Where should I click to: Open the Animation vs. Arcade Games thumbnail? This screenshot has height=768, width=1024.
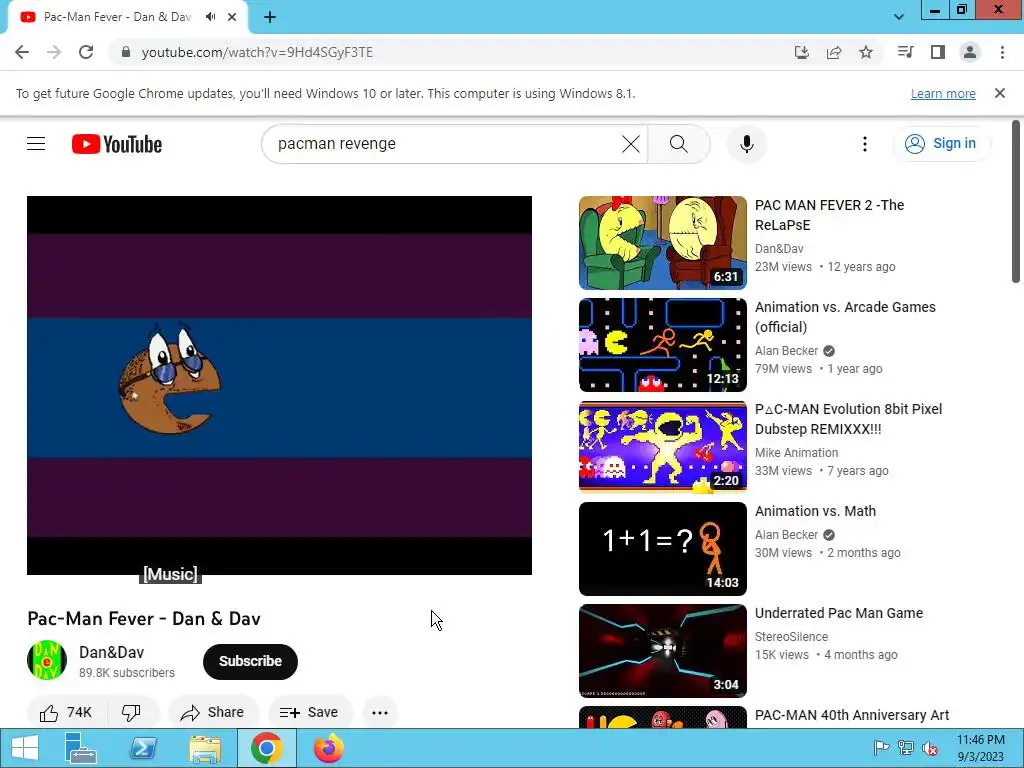(662, 345)
